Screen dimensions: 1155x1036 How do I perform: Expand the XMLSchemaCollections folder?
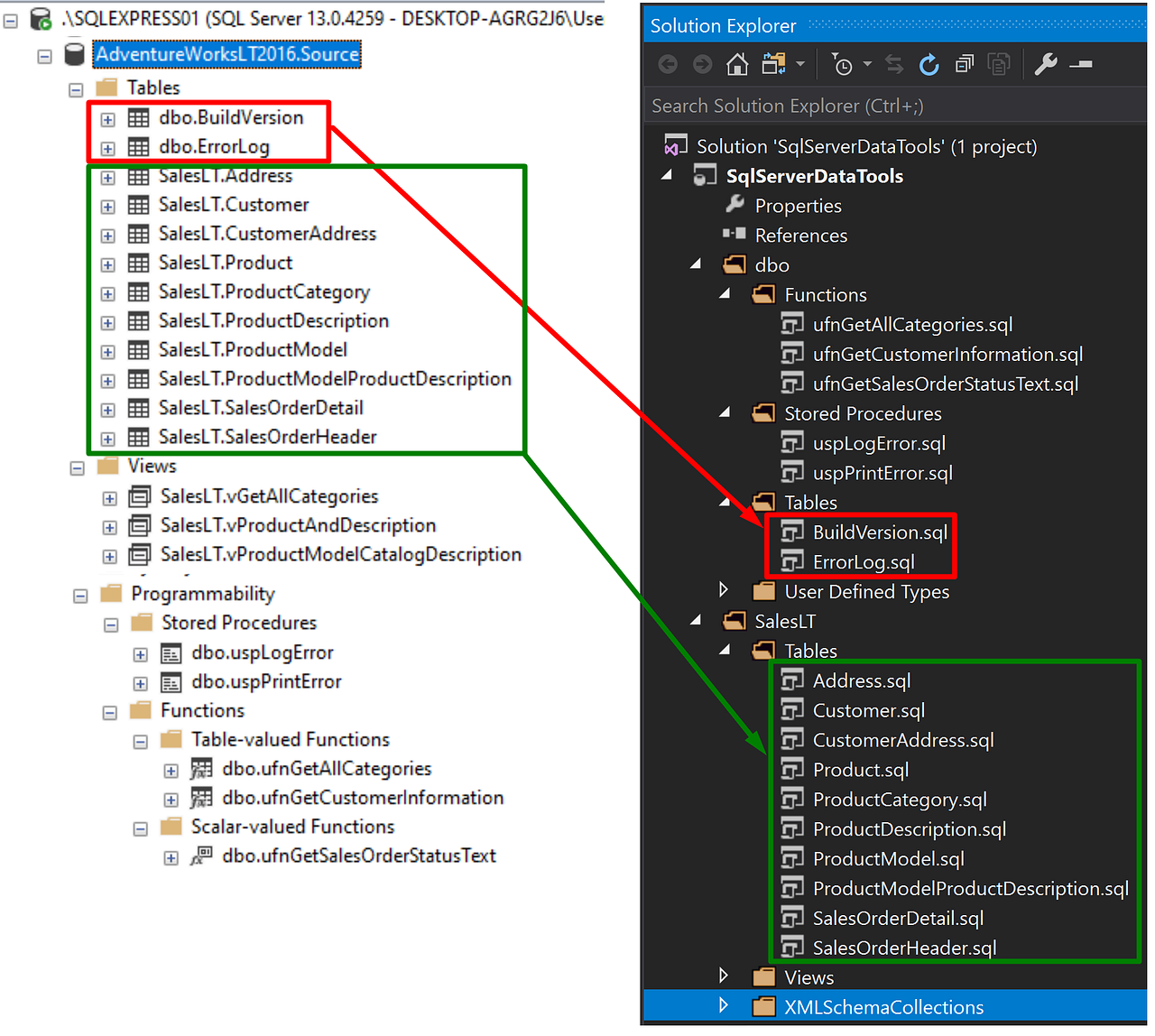(x=724, y=1005)
